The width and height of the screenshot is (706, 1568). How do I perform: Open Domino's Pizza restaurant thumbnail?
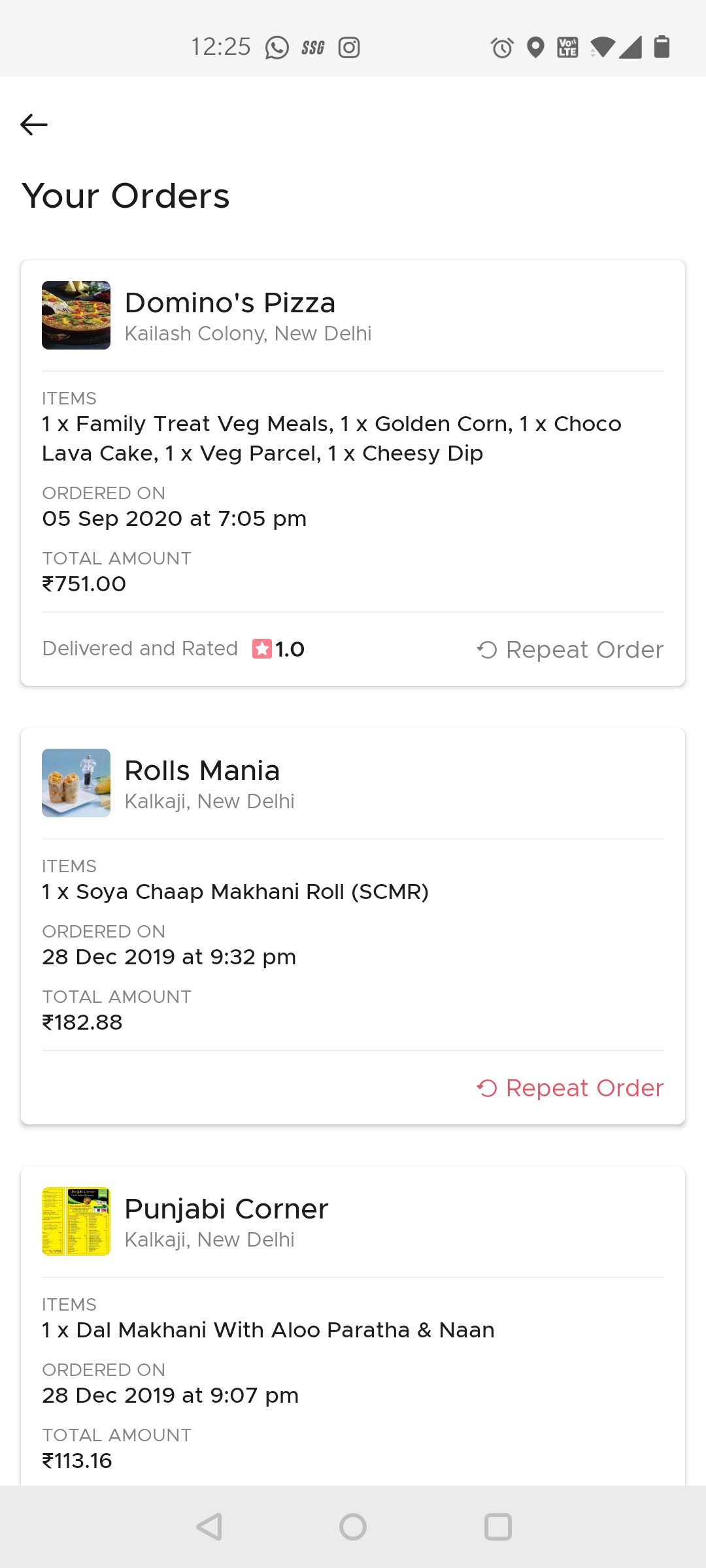point(76,315)
